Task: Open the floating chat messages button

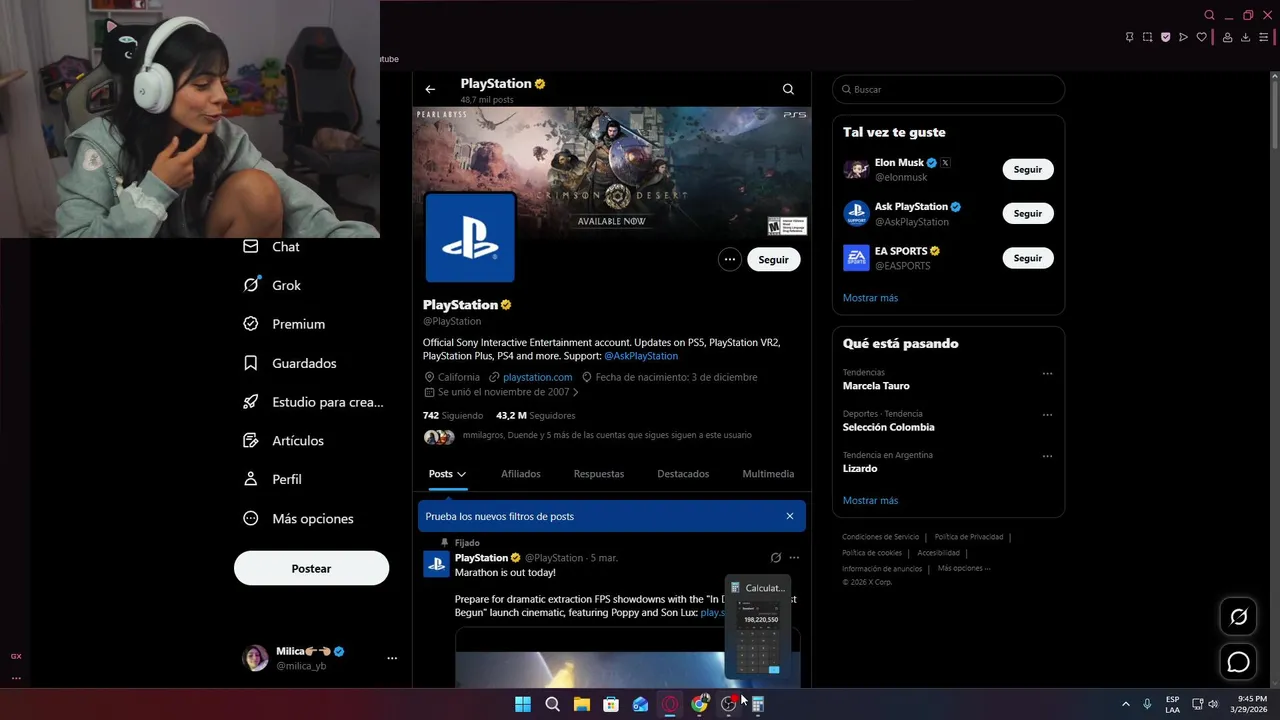Action: tap(1238, 662)
